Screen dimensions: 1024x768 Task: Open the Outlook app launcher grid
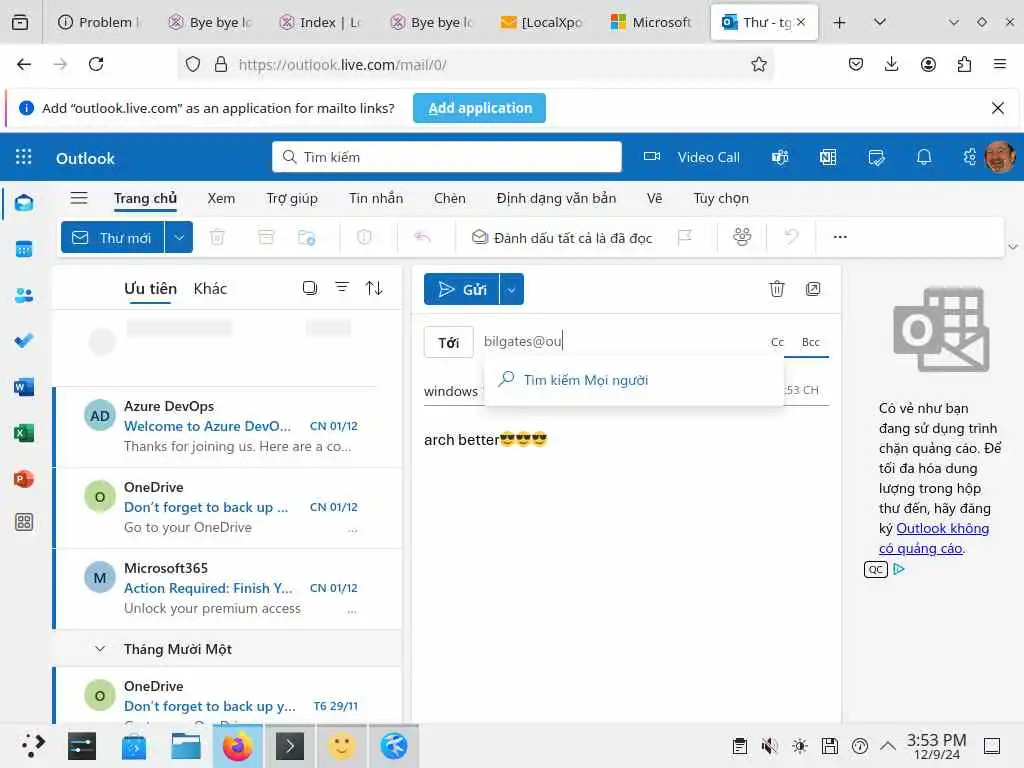[24, 157]
